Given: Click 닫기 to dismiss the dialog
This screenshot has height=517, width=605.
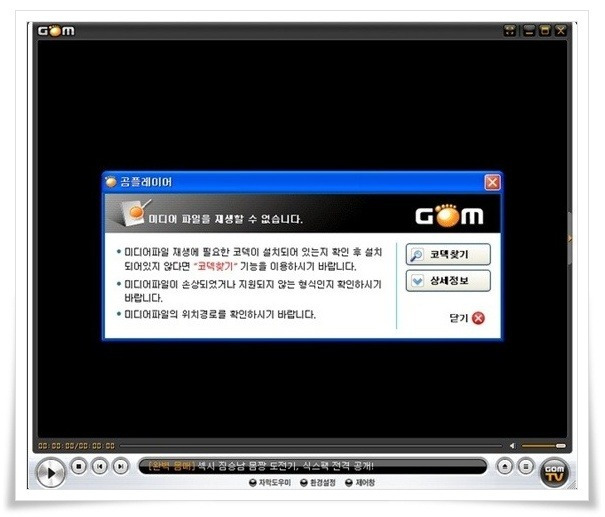Looking at the screenshot, I should pyautogui.click(x=467, y=318).
